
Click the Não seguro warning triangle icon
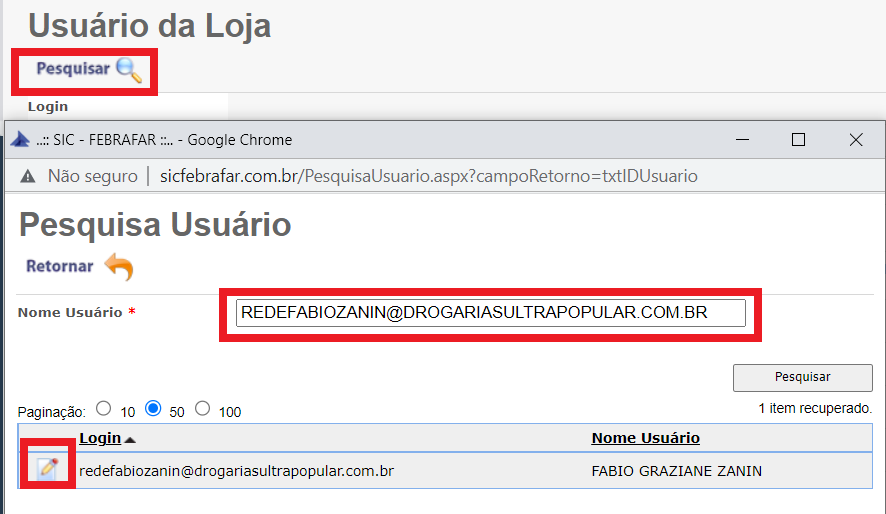[x=27, y=176]
